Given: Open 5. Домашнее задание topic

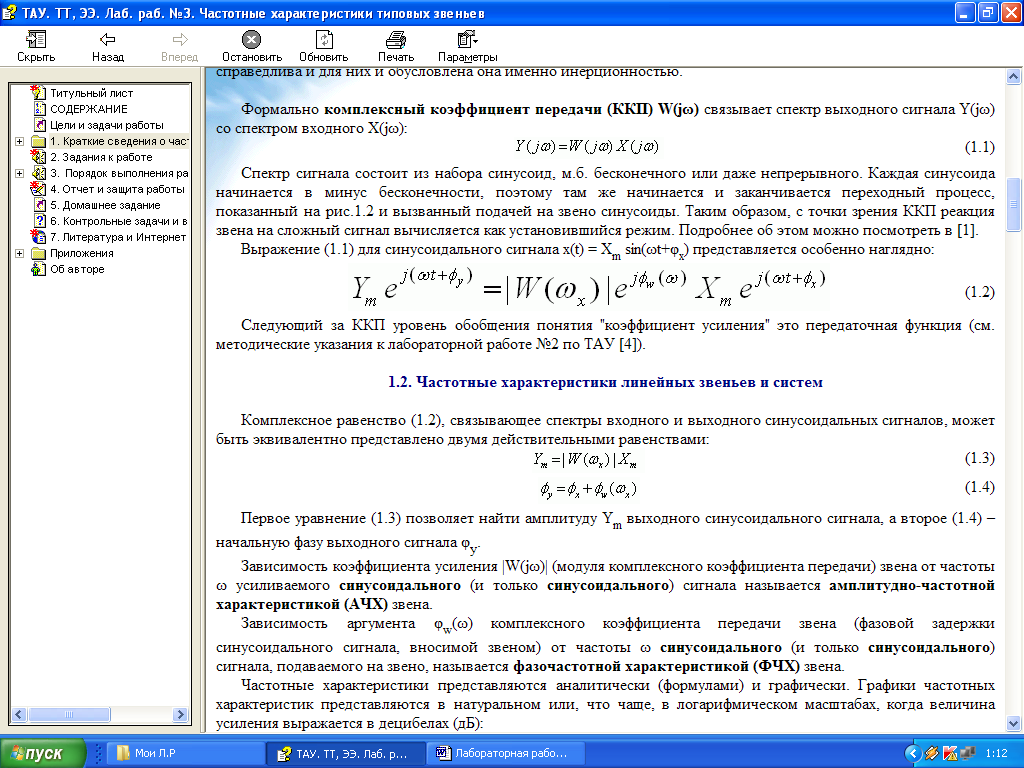Looking at the screenshot, I should pyautogui.click(x=105, y=205).
